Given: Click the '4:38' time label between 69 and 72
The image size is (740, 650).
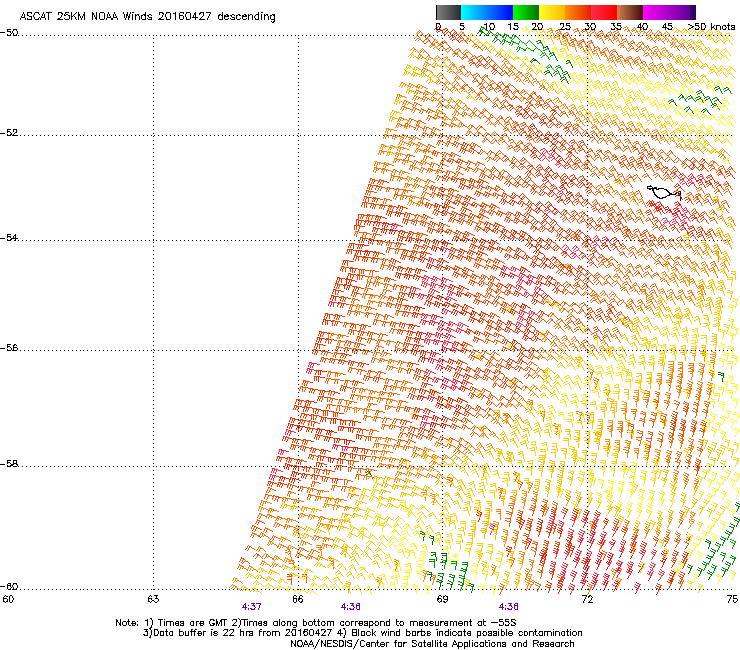Looking at the screenshot, I should 508,607.
